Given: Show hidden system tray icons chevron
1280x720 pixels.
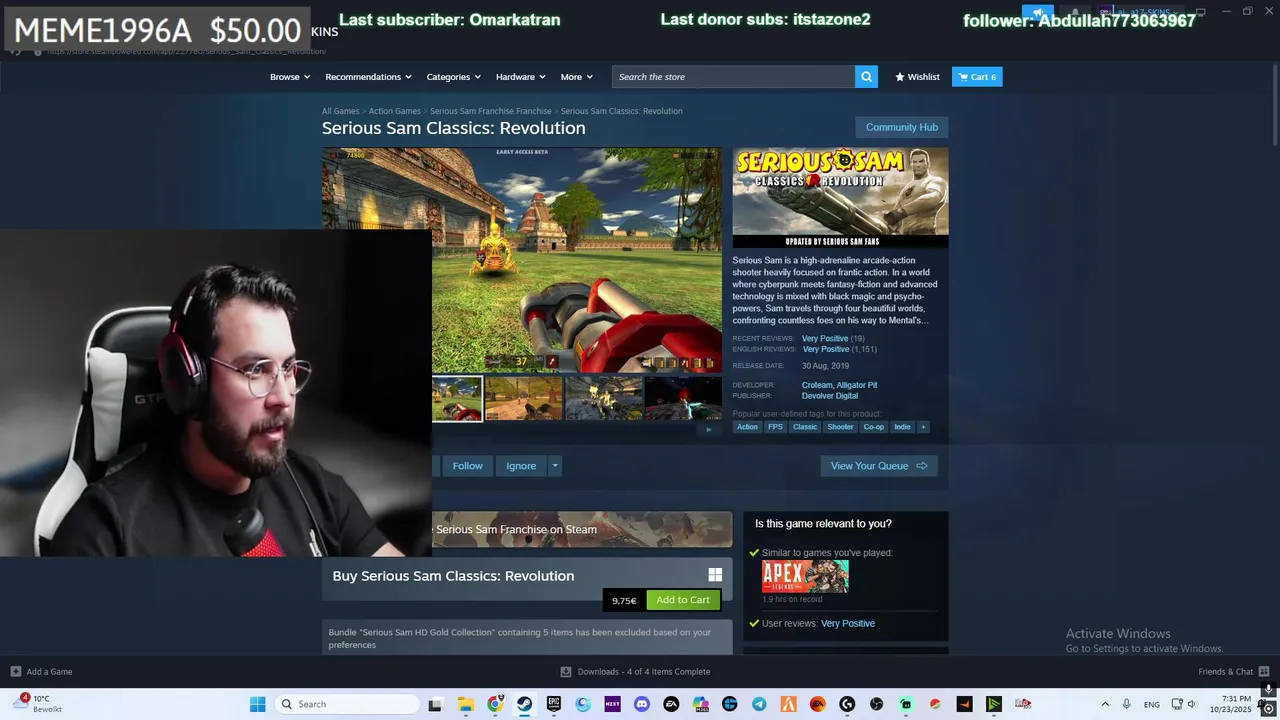Looking at the screenshot, I should click(1105, 704).
